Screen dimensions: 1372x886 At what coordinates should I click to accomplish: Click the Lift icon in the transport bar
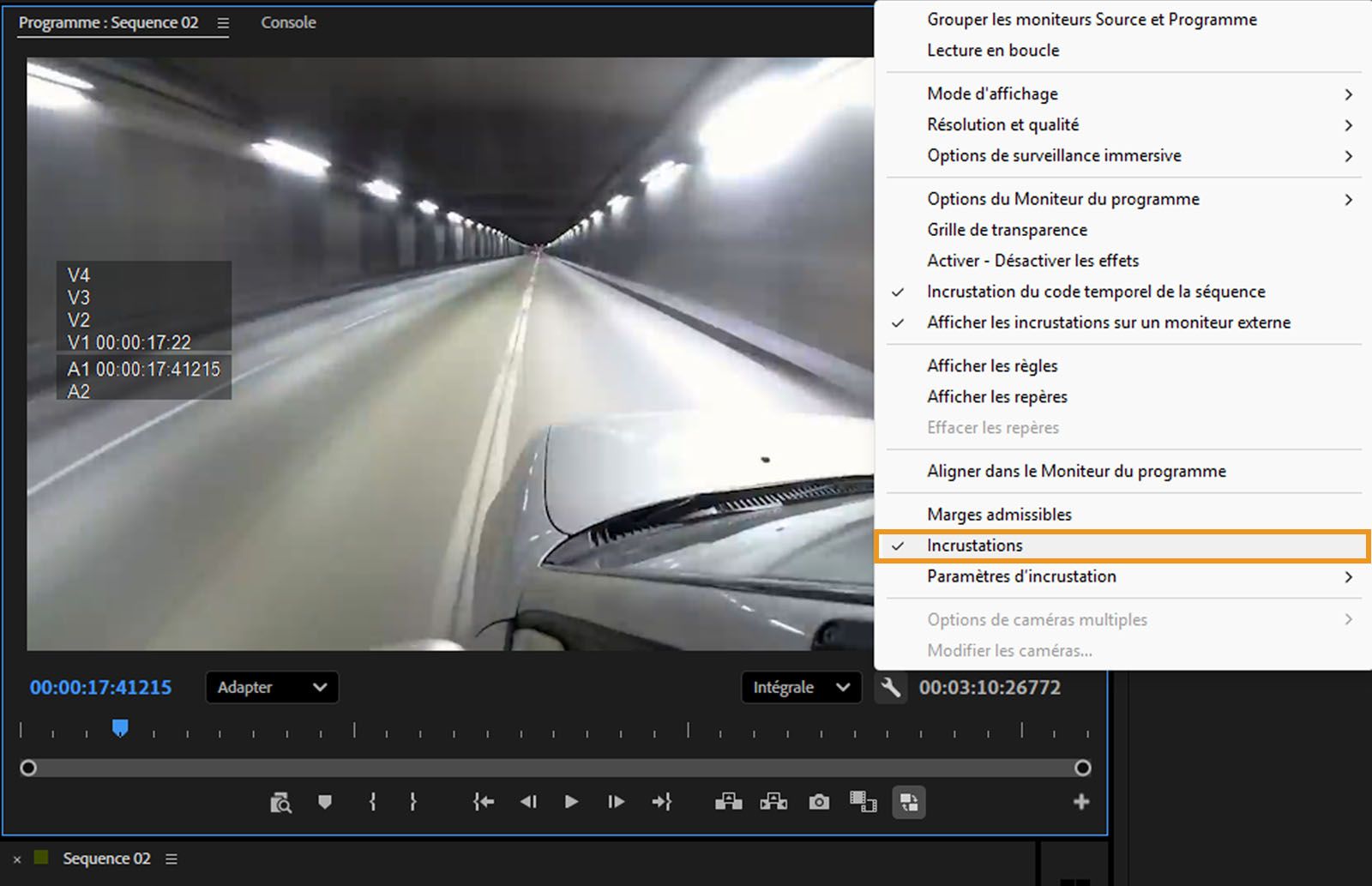(x=729, y=802)
